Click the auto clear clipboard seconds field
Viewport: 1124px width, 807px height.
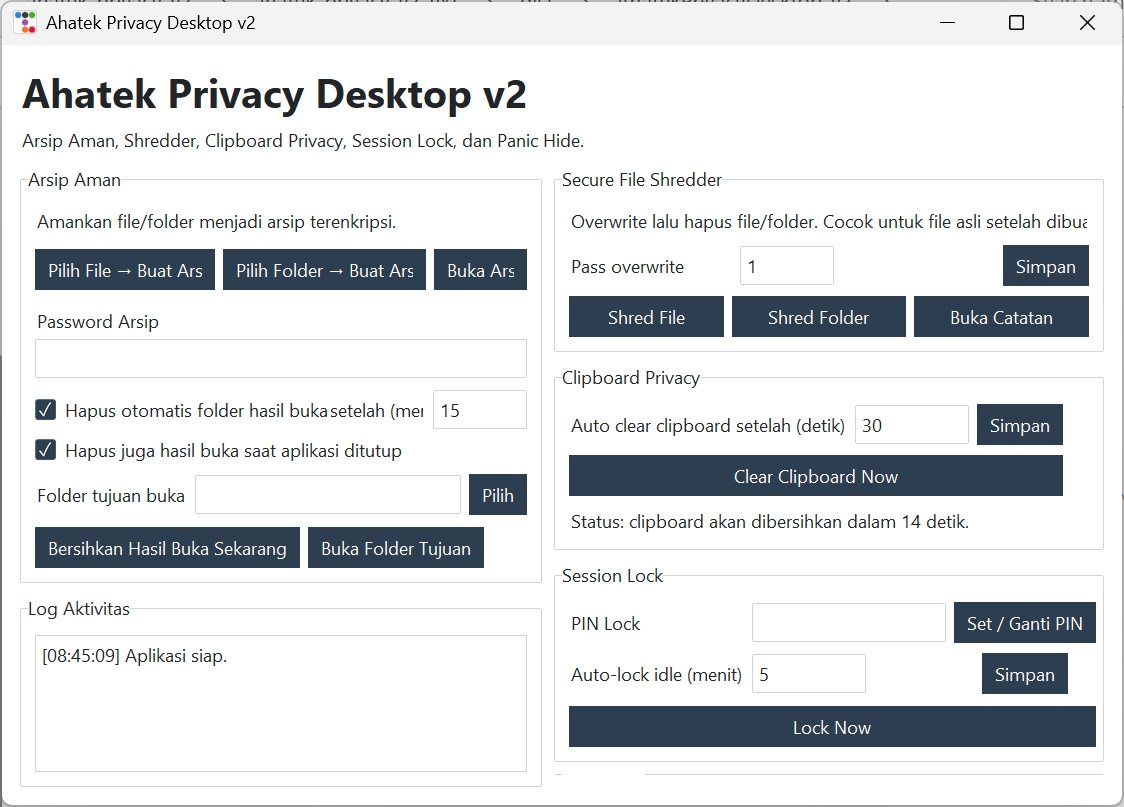pos(911,424)
